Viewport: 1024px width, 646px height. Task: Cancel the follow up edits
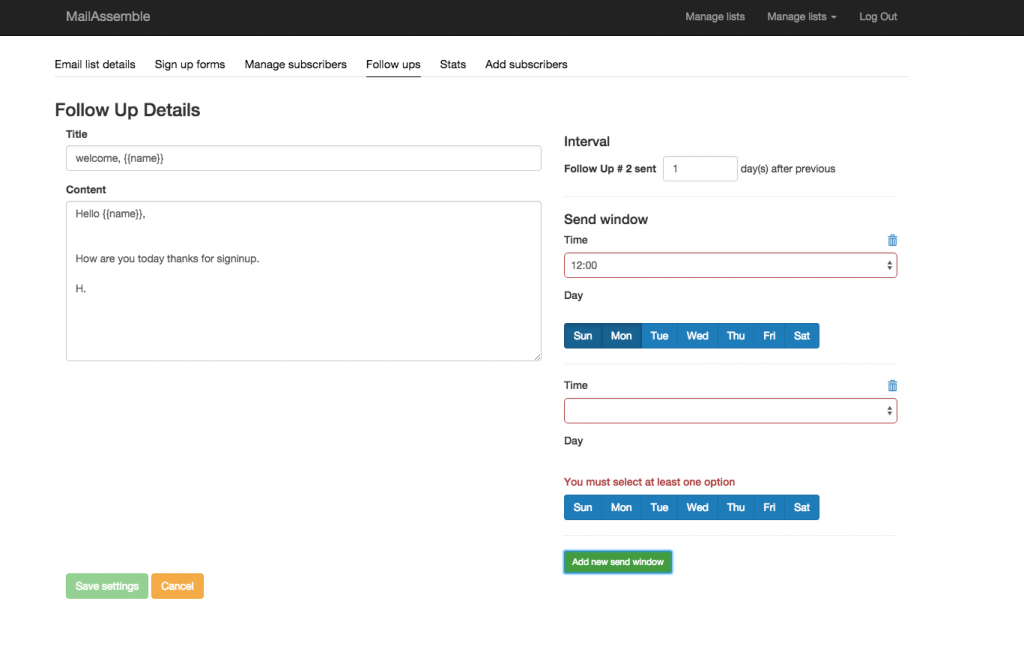[x=177, y=586]
